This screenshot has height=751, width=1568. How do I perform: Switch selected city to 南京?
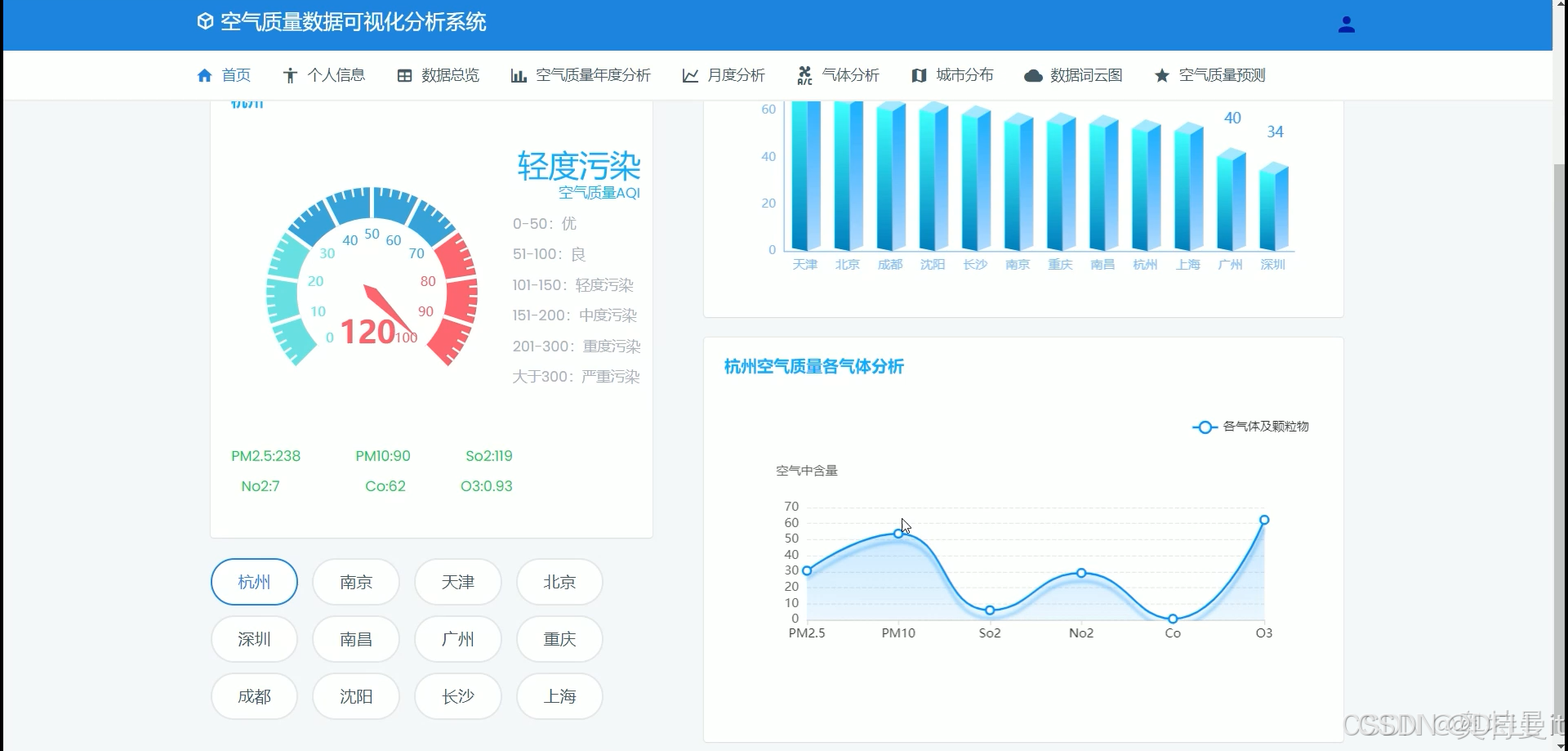coord(355,582)
